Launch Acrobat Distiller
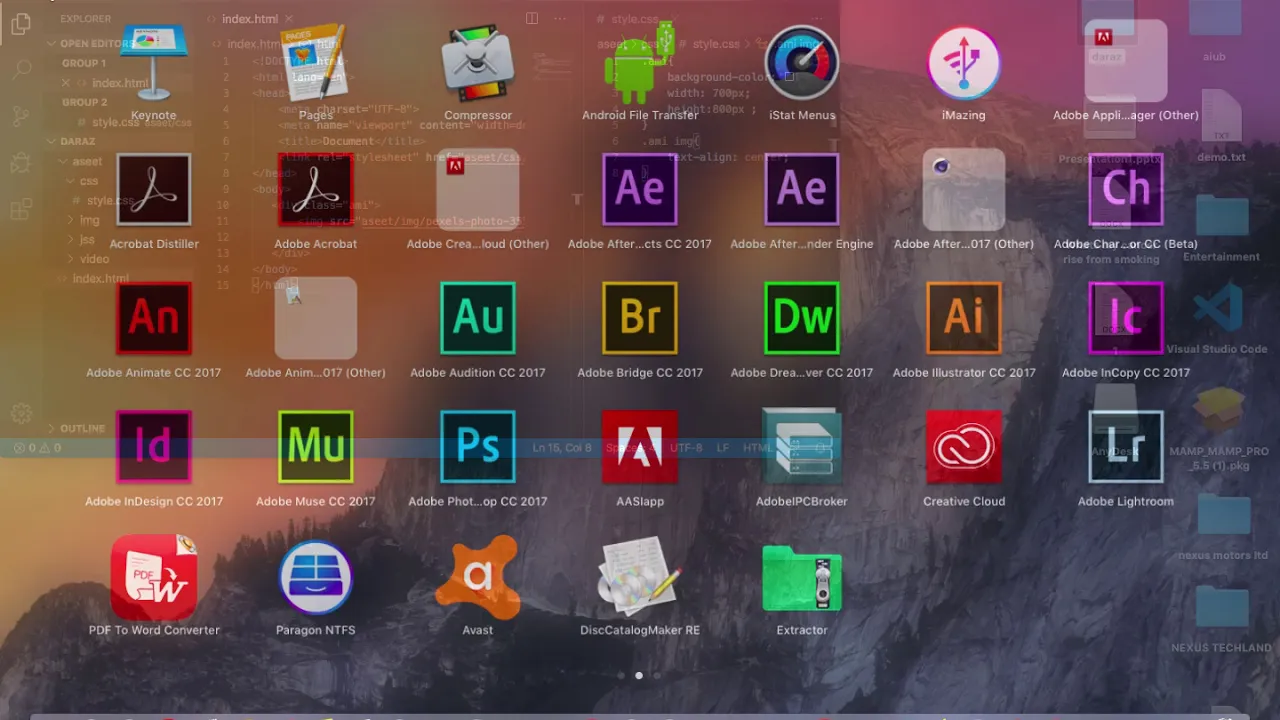This screenshot has height=720, width=1280. tap(154, 190)
